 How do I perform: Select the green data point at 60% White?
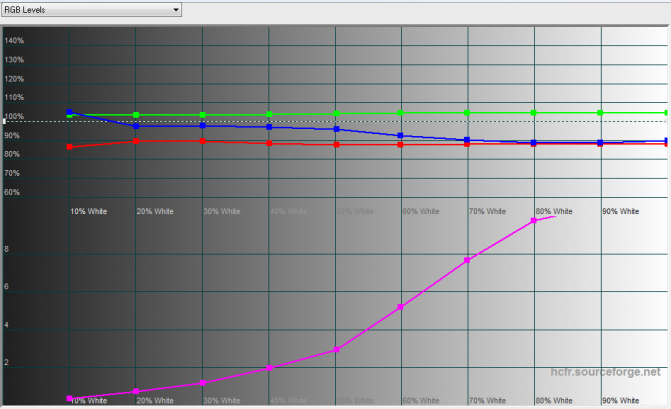(x=401, y=112)
